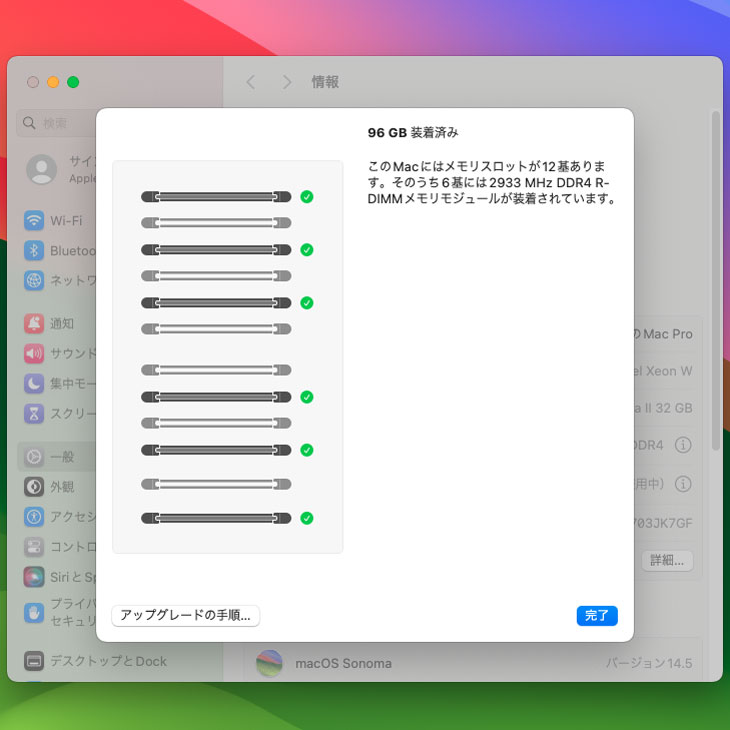Click the user account avatar
Image resolution: width=730 pixels, height=730 pixels.
pos(42,169)
